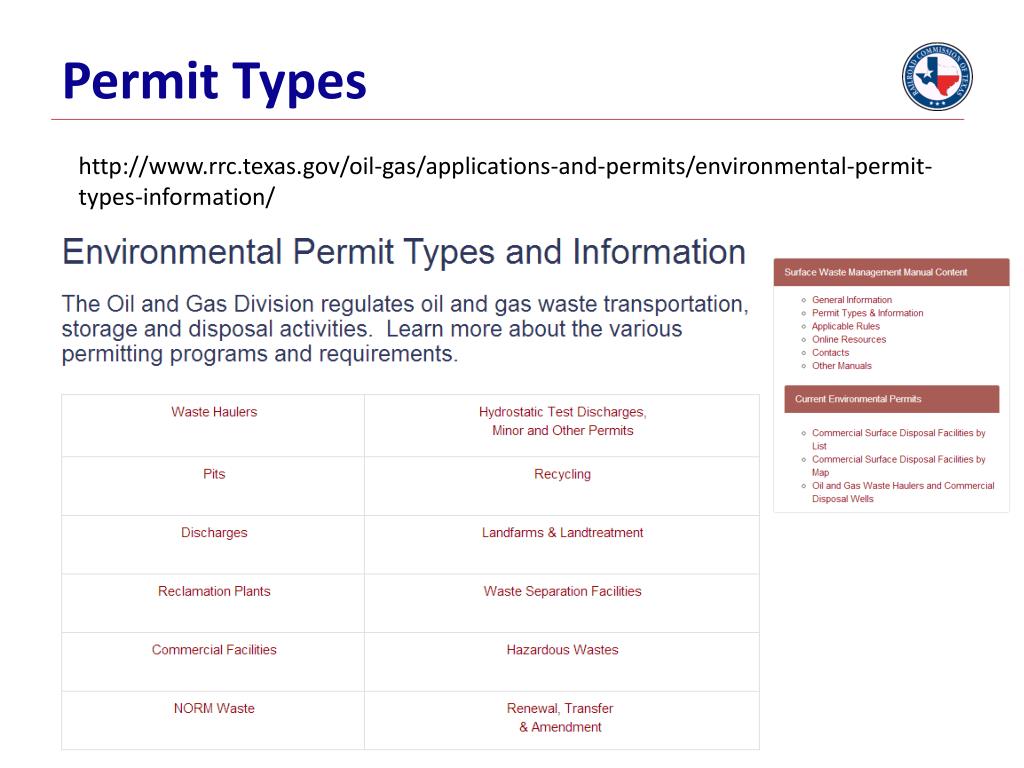Click the Railroad Commission of Texas logo
The height and width of the screenshot is (768, 1024).
[x=937, y=76]
